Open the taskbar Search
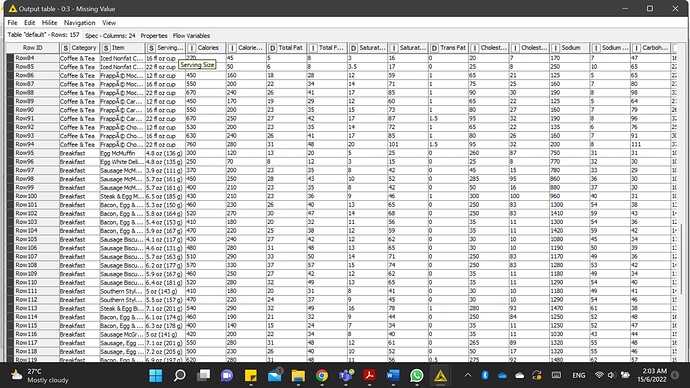This screenshot has width=690, height=388. click(180, 375)
